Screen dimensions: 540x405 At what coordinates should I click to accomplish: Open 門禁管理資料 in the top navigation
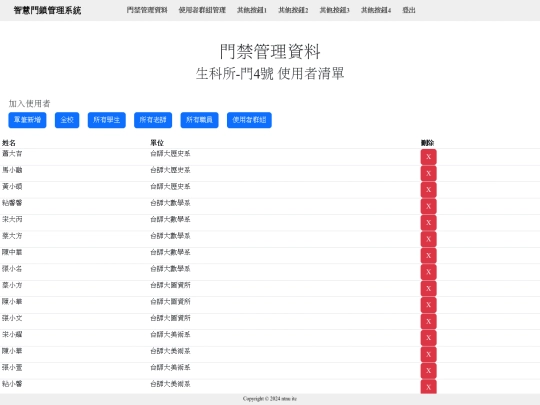[x=147, y=10]
